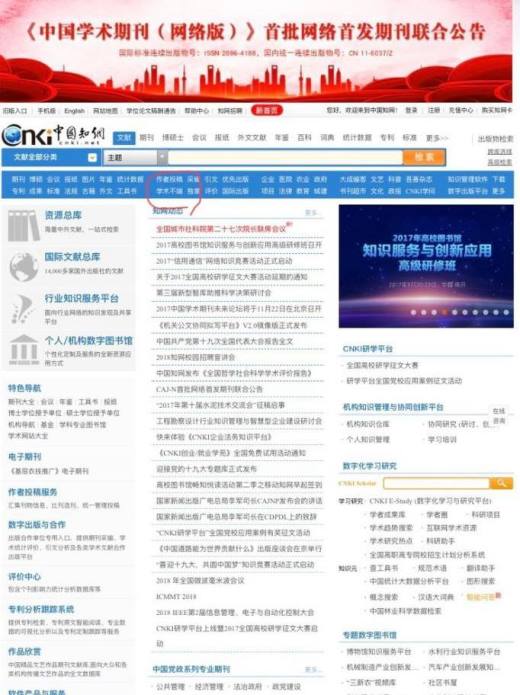
Task: Open 期刊大全 under 特色导航
Action: 22,402
